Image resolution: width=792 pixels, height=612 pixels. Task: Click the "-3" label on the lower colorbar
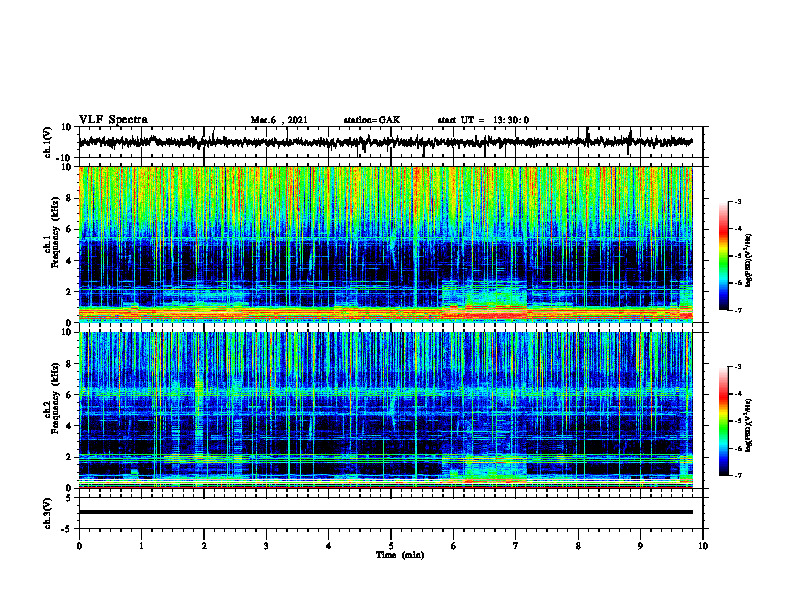[x=738, y=367]
